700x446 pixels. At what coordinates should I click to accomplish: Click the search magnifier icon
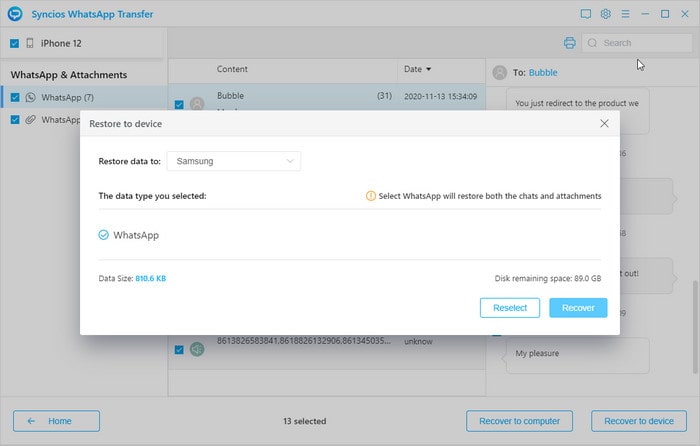coord(592,43)
